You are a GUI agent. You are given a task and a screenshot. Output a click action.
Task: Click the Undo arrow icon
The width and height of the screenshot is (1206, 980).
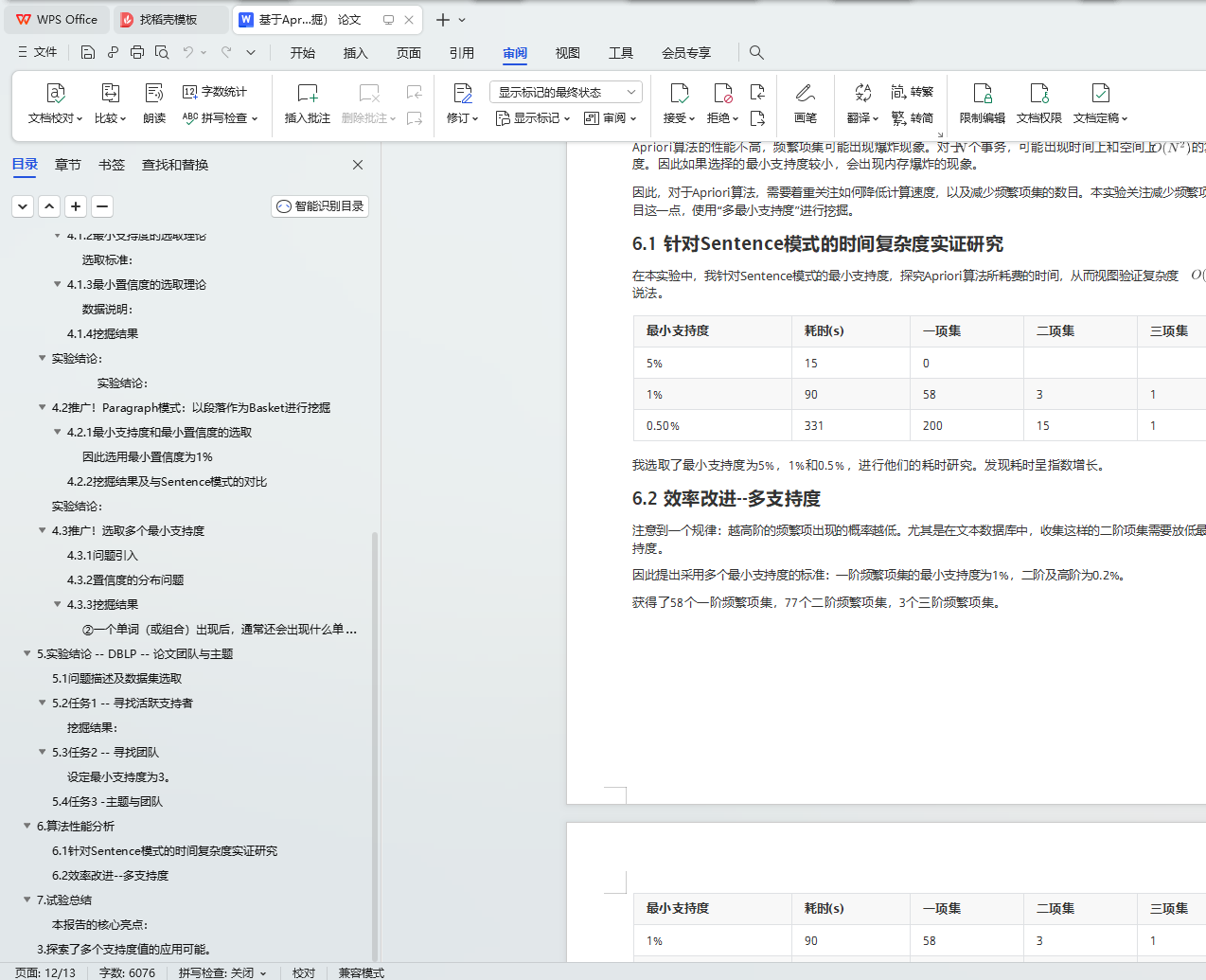188,52
